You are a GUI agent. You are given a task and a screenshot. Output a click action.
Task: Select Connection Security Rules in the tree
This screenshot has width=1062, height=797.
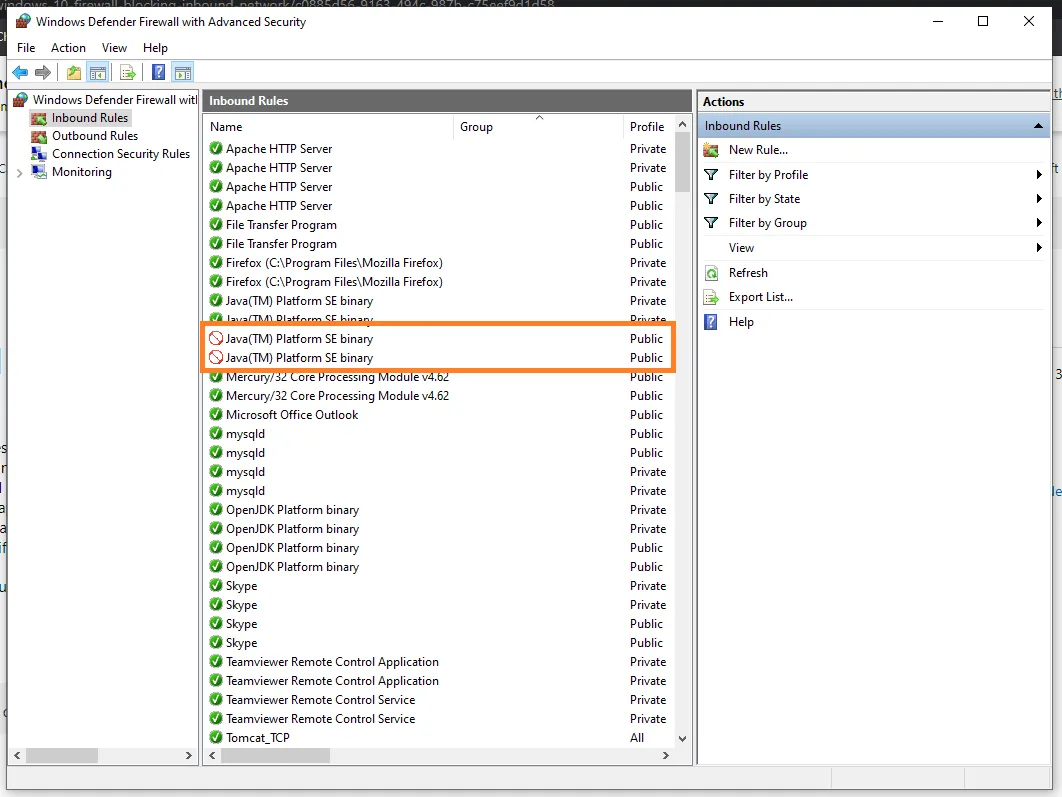click(121, 154)
